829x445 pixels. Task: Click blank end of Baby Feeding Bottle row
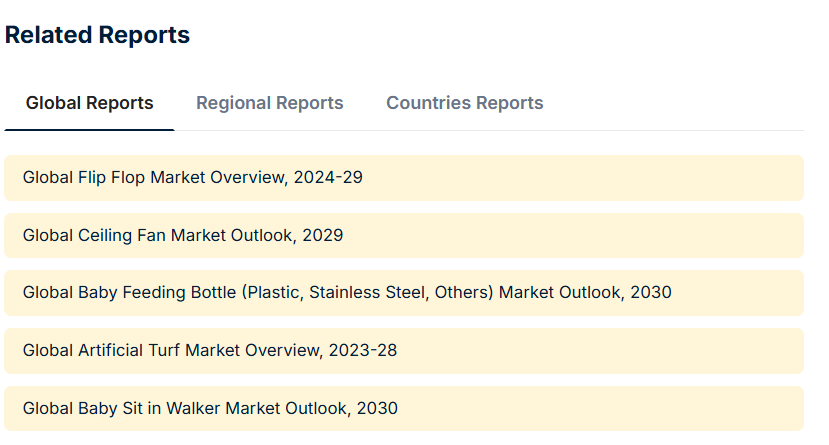pos(738,293)
